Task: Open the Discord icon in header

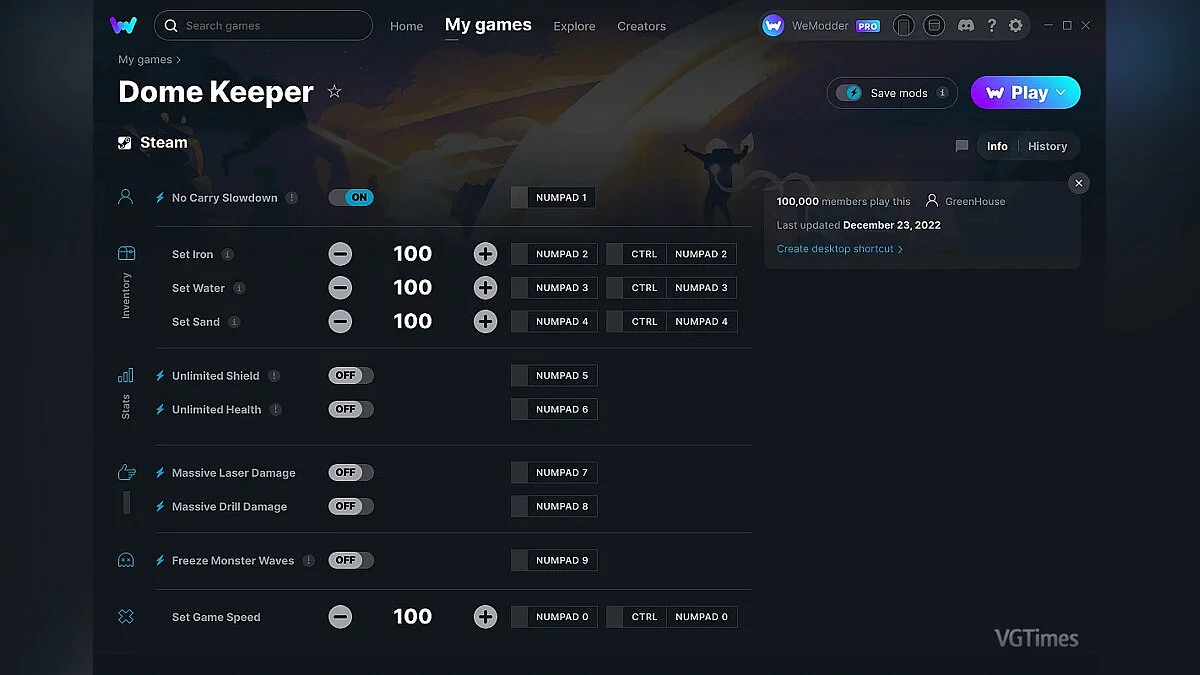Action: 965,26
